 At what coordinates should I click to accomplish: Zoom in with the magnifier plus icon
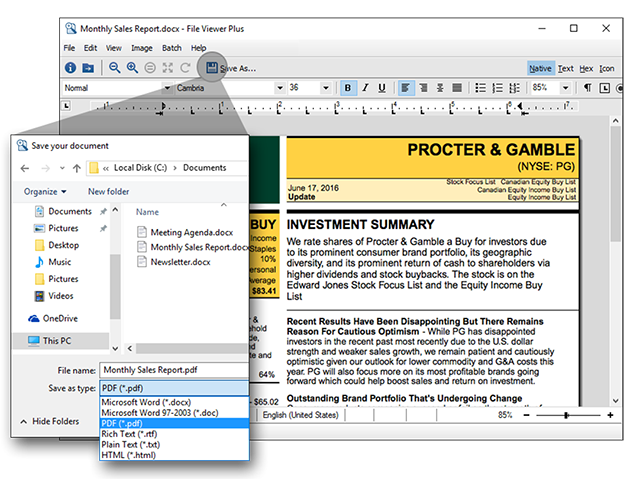(132, 68)
